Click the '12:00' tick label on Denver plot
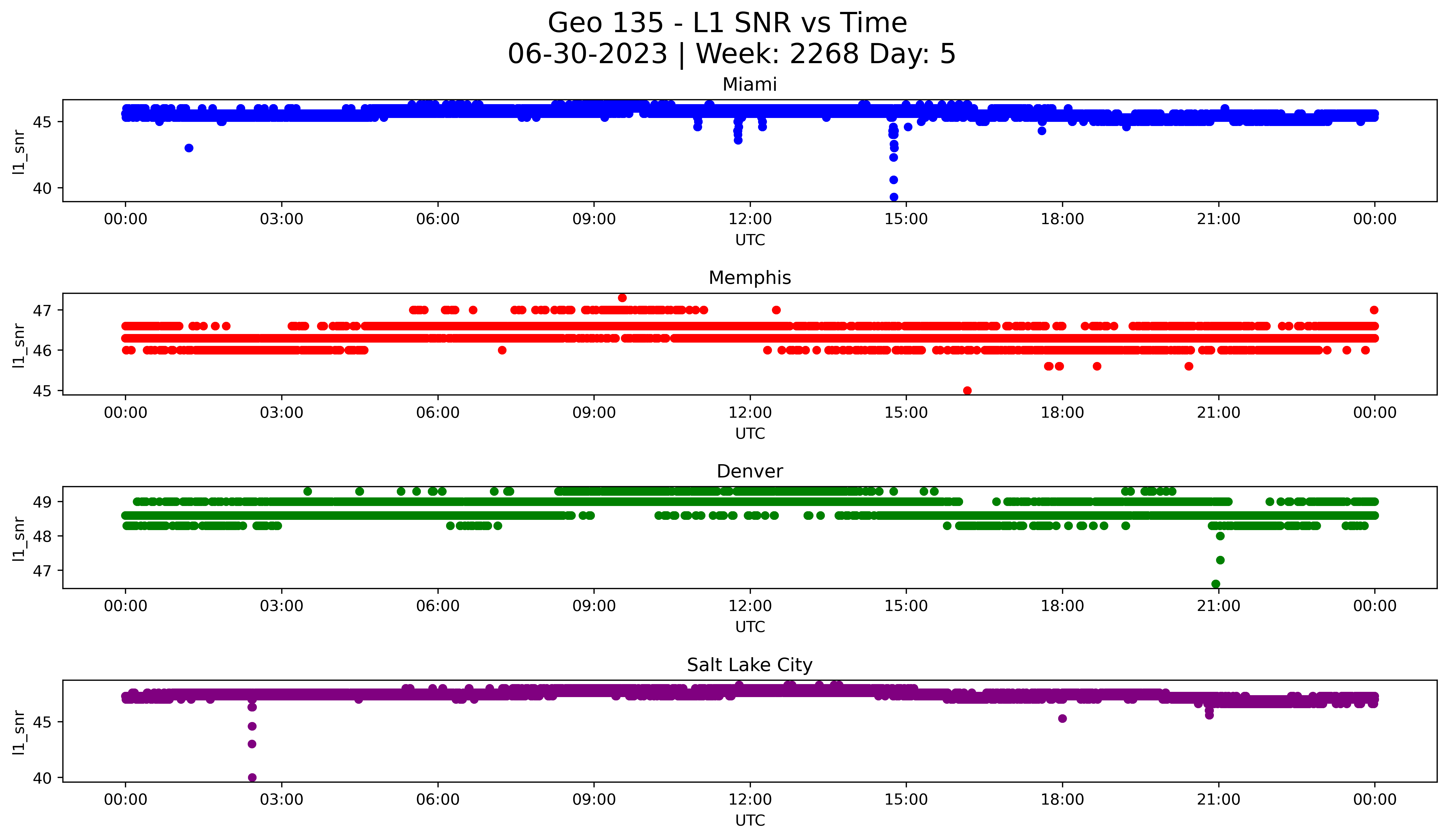The image size is (1448, 840). click(750, 606)
